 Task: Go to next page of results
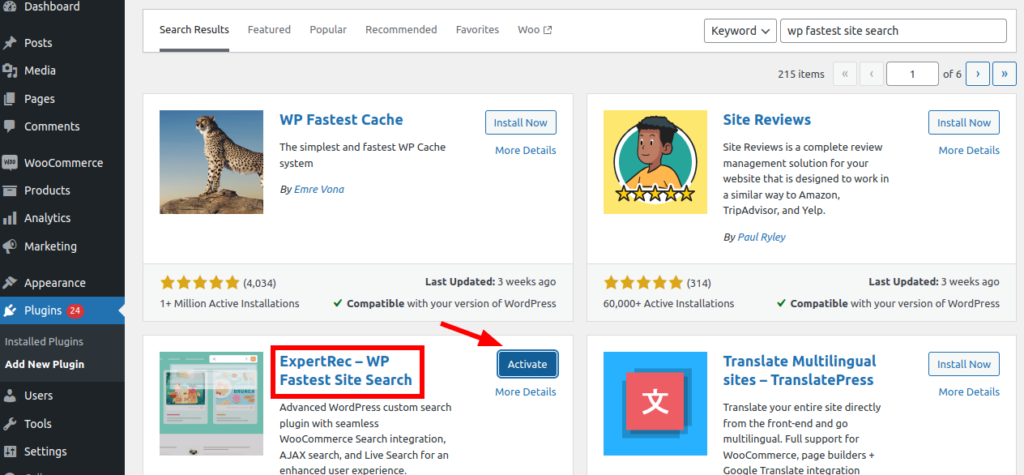977,73
